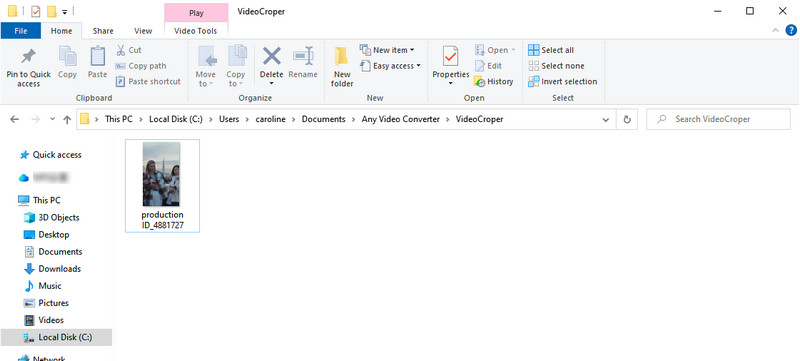This screenshot has height=361, width=800.
Task: Collapse the ribbon with the chevron
Action: (x=776, y=31)
